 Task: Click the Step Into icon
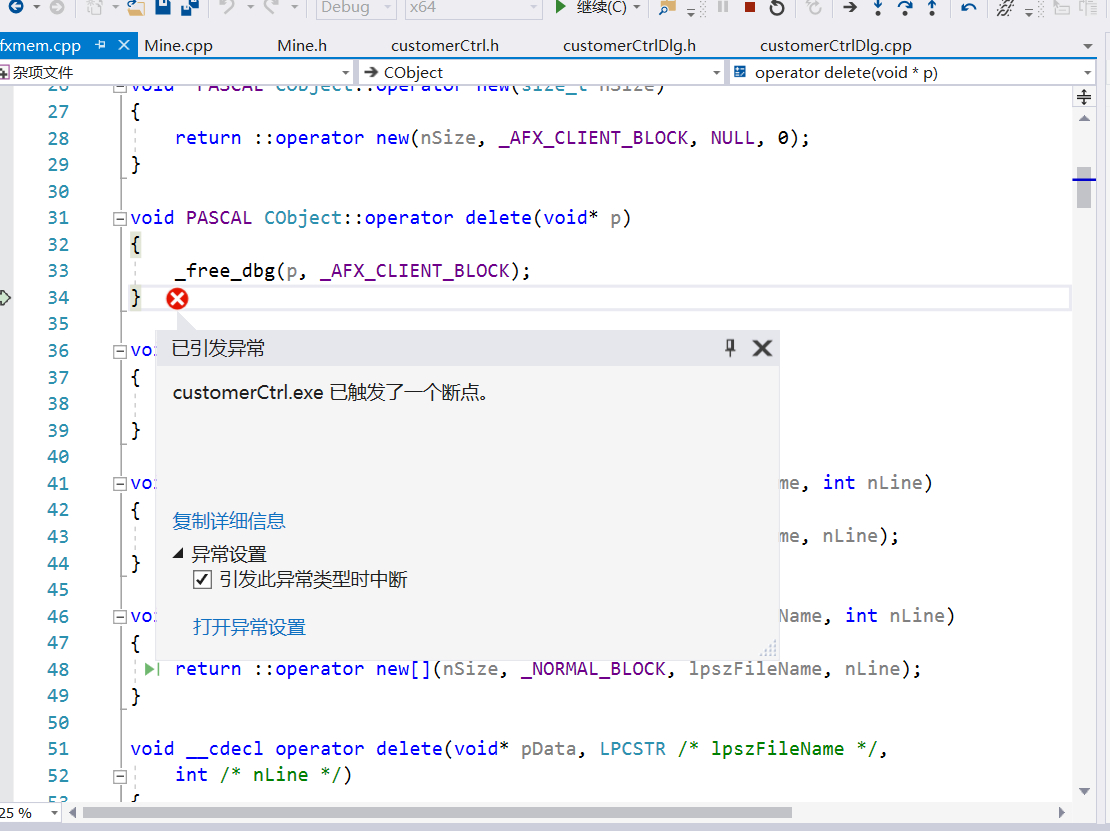click(878, 8)
